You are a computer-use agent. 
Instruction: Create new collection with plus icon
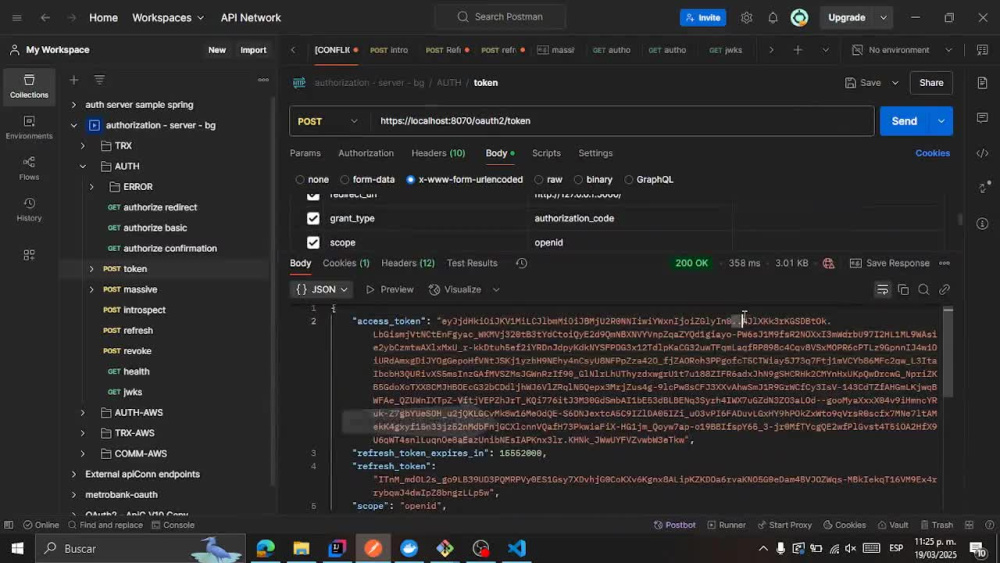[74, 80]
